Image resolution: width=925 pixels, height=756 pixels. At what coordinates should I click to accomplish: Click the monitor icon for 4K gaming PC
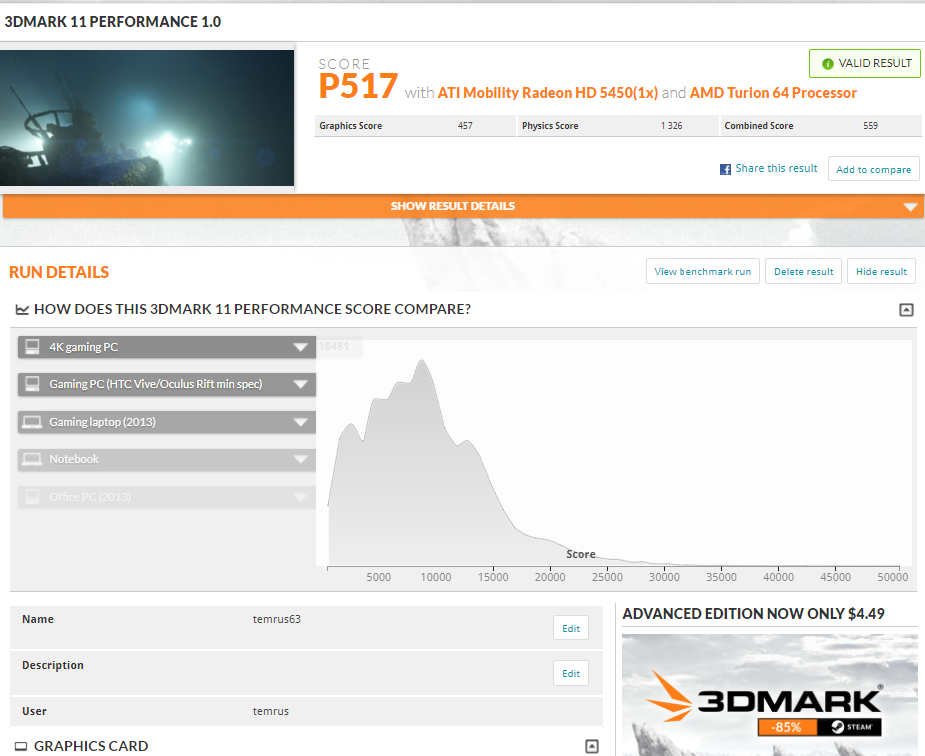(32, 347)
